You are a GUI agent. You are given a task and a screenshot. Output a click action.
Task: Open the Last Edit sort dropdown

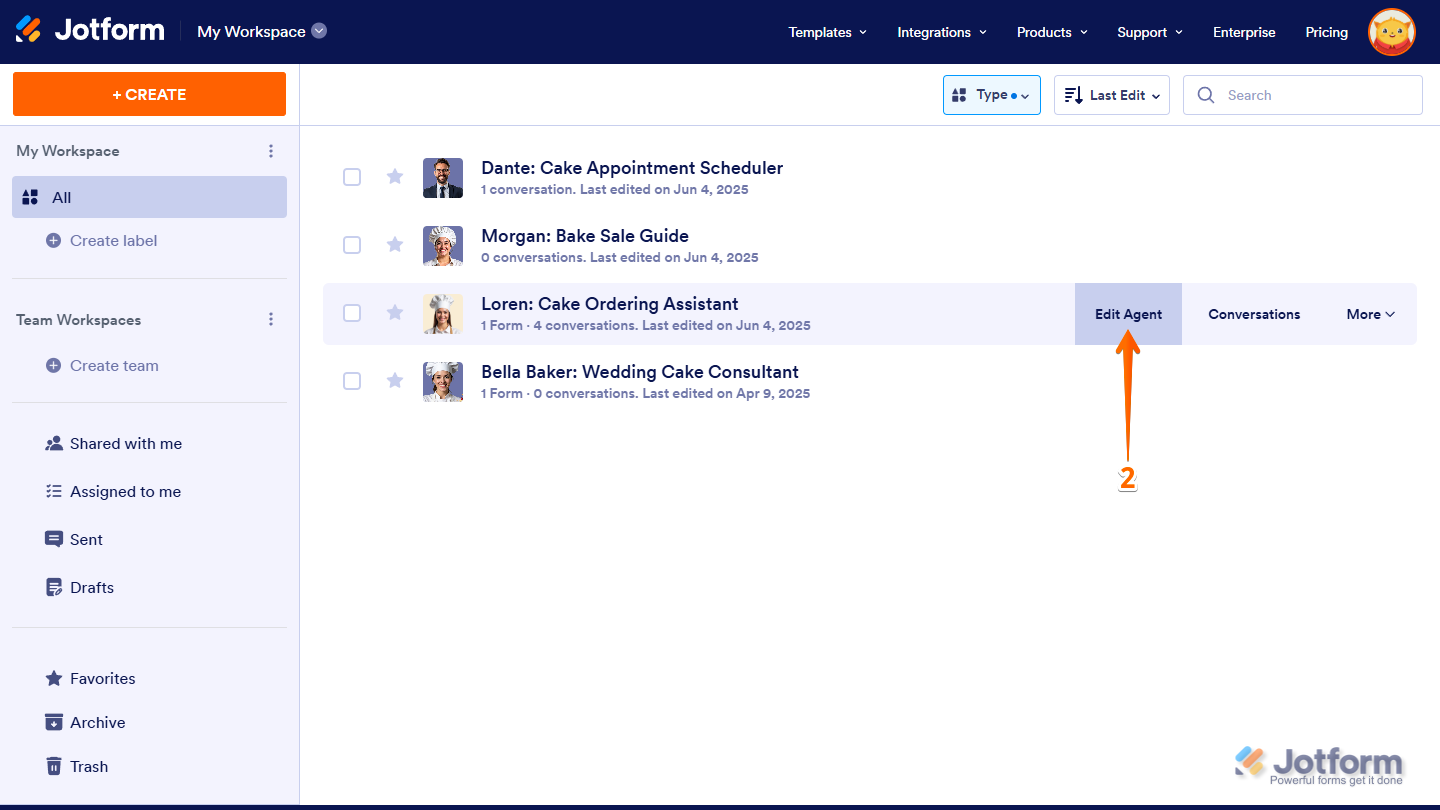[1111, 95]
